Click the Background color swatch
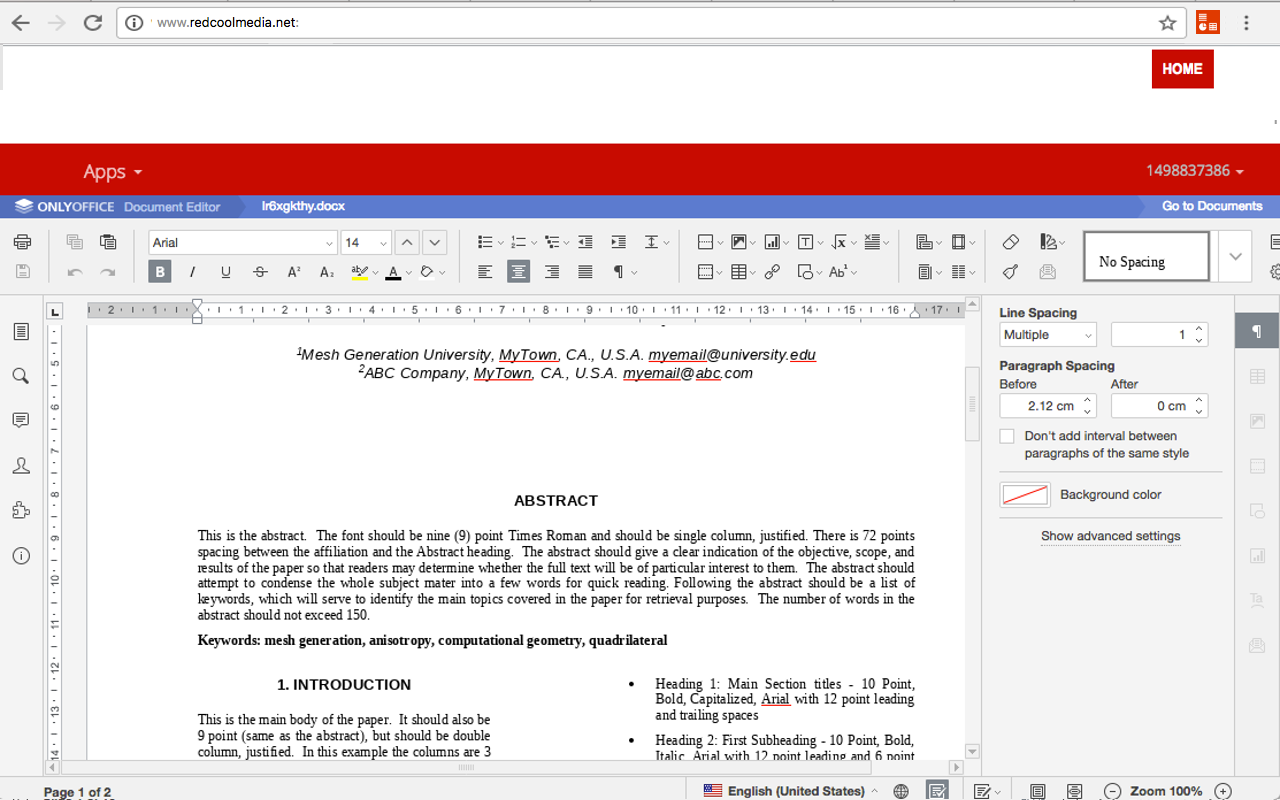This screenshot has height=800, width=1280. tap(1024, 495)
